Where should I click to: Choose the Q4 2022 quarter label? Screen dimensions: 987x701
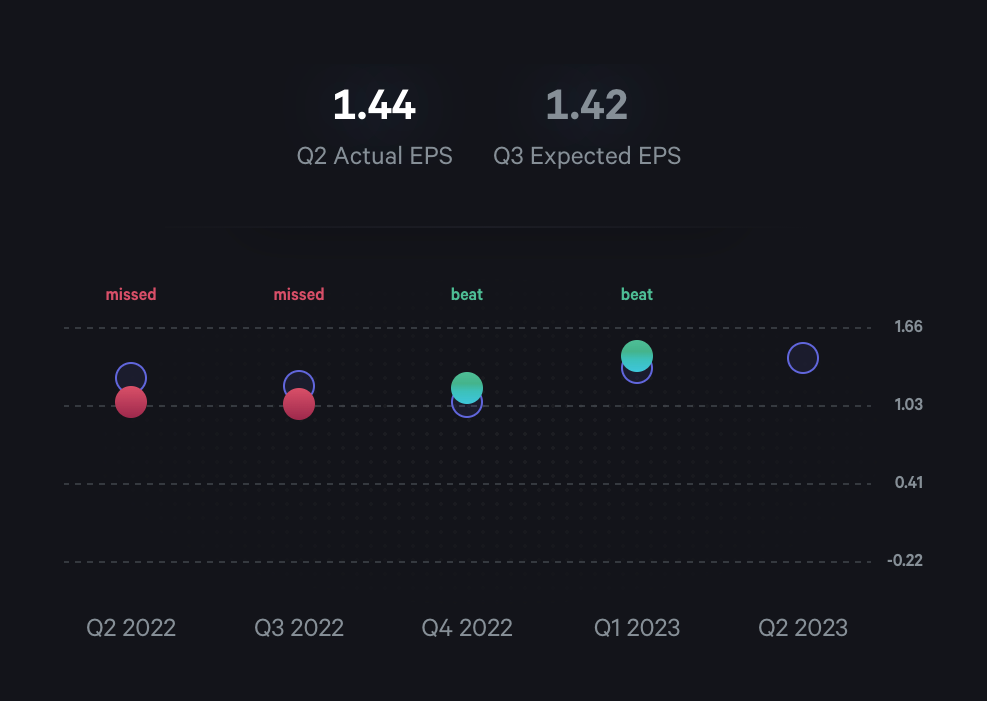coord(467,628)
